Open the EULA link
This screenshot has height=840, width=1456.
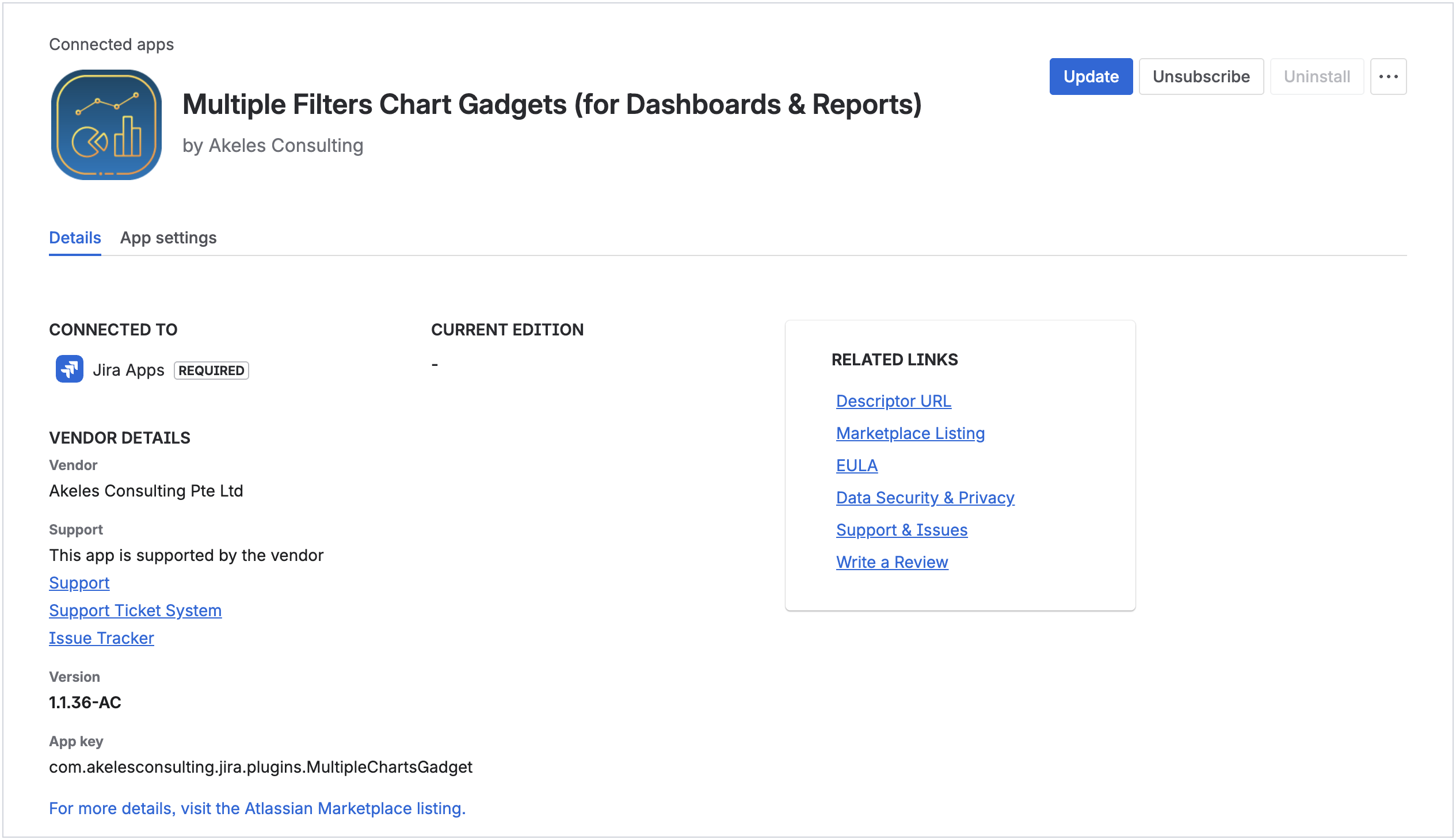point(856,465)
